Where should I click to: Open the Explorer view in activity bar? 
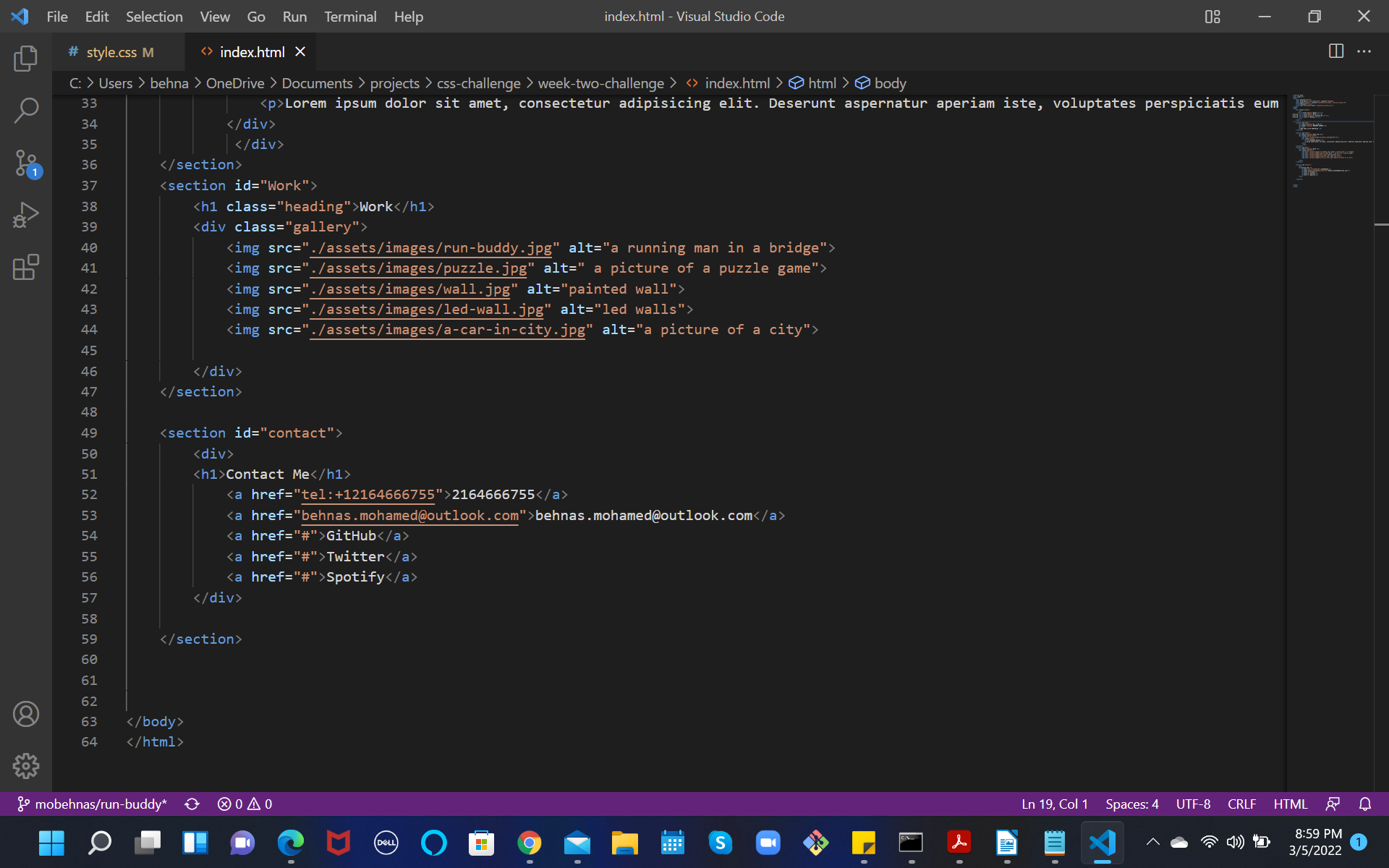(26, 59)
